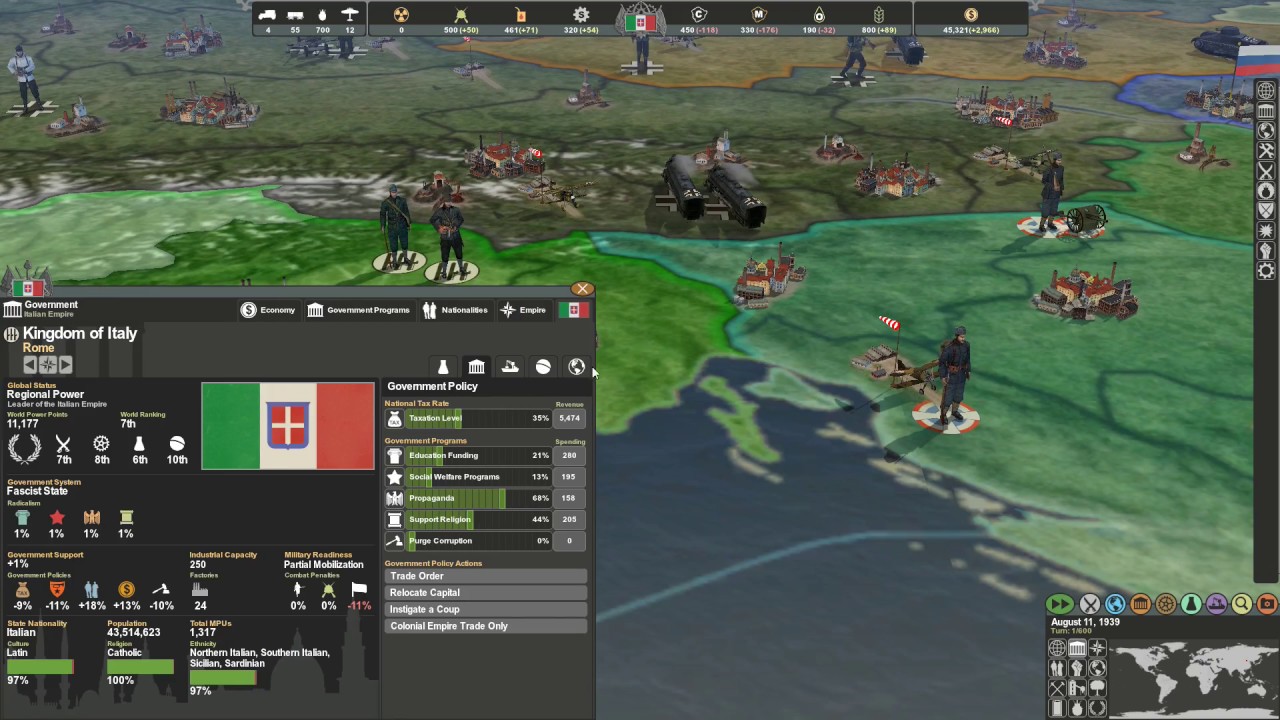Click the columned building icon in right sidebar
The height and width of the screenshot is (720, 1280).
coord(1266,111)
